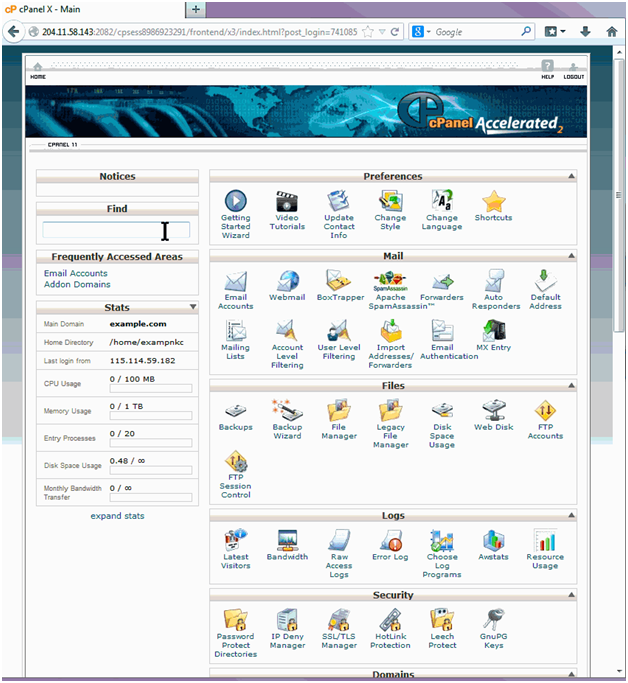
Task: Open Forwarders
Action: tap(442, 285)
